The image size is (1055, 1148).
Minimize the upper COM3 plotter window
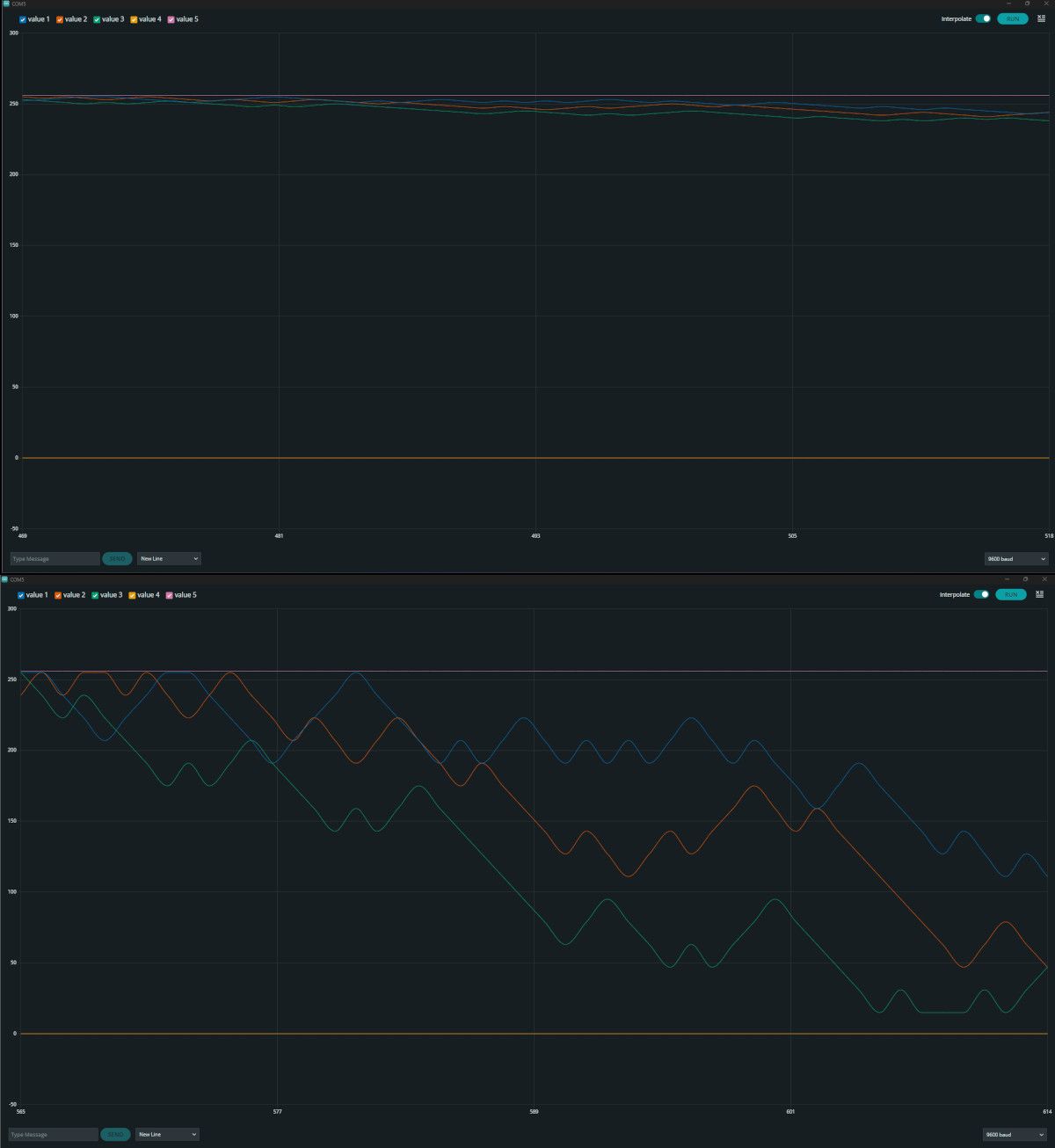pyautogui.click(x=1008, y=4)
